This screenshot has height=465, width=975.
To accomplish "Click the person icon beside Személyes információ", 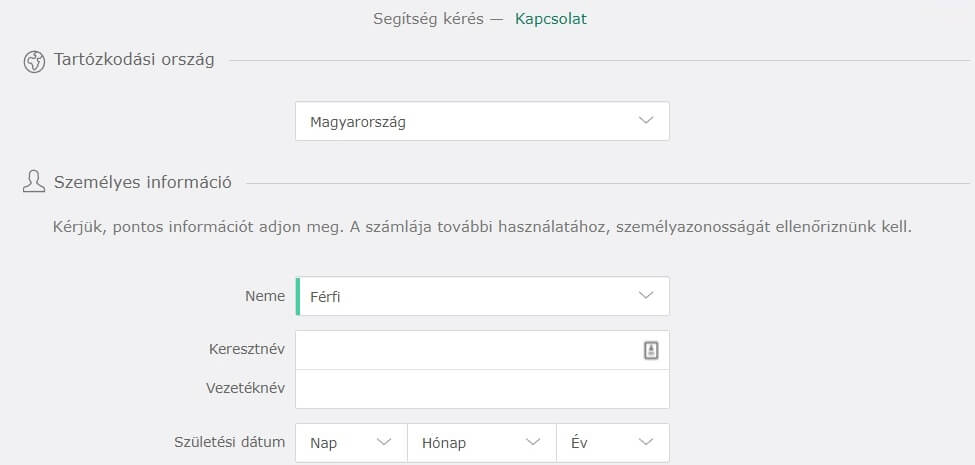I will (x=34, y=182).
